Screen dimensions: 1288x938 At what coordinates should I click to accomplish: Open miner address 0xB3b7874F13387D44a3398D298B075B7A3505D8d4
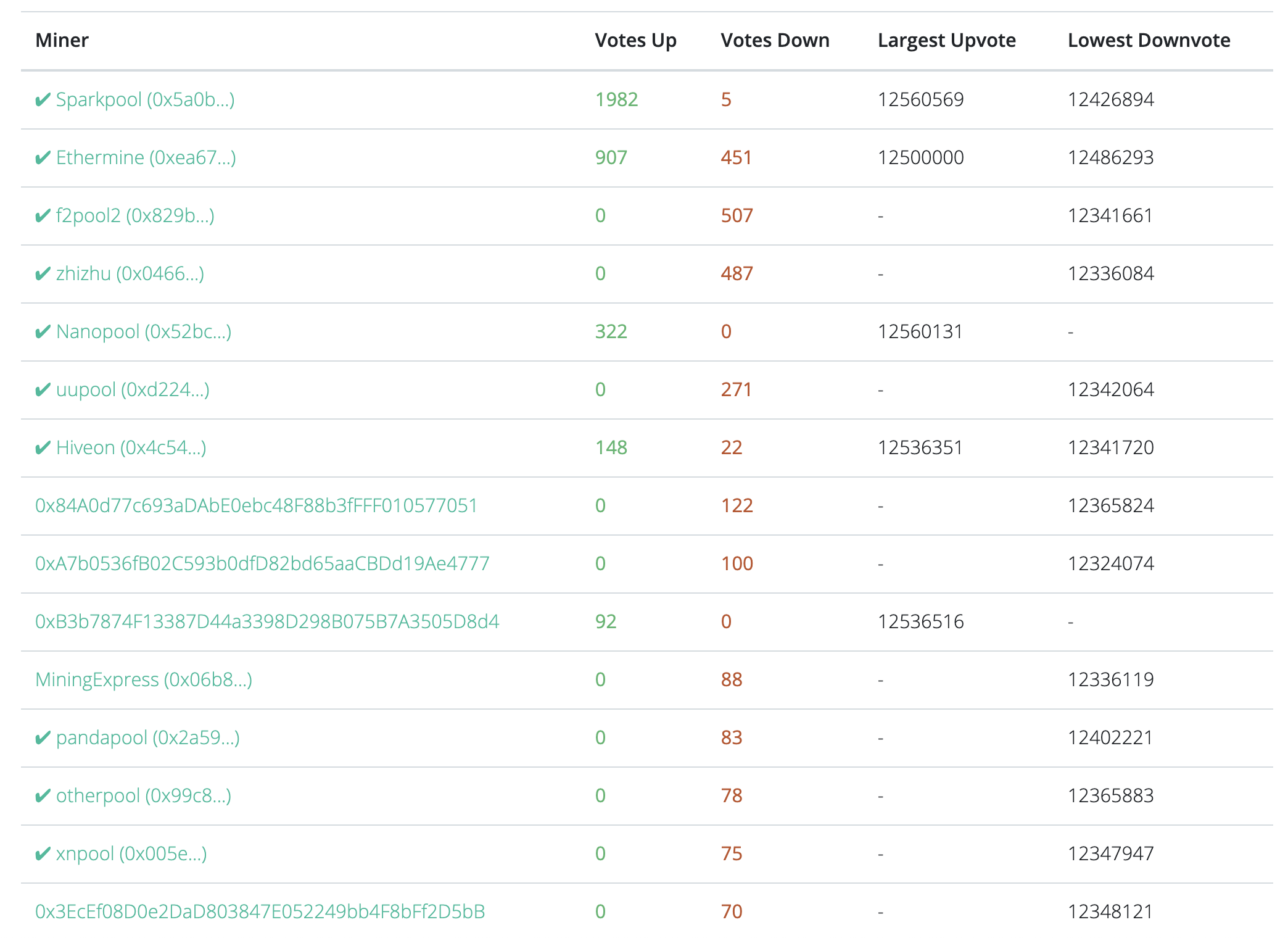coord(267,621)
